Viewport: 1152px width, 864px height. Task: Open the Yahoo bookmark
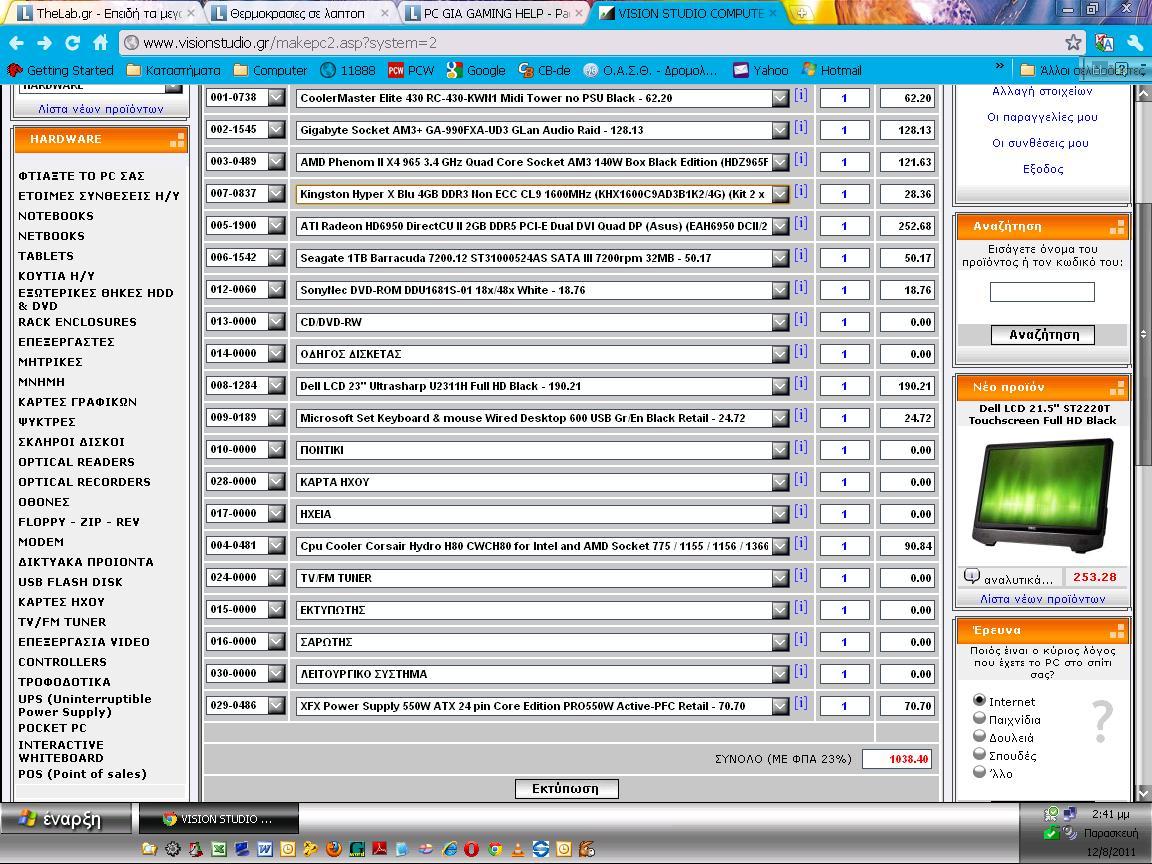(x=760, y=71)
